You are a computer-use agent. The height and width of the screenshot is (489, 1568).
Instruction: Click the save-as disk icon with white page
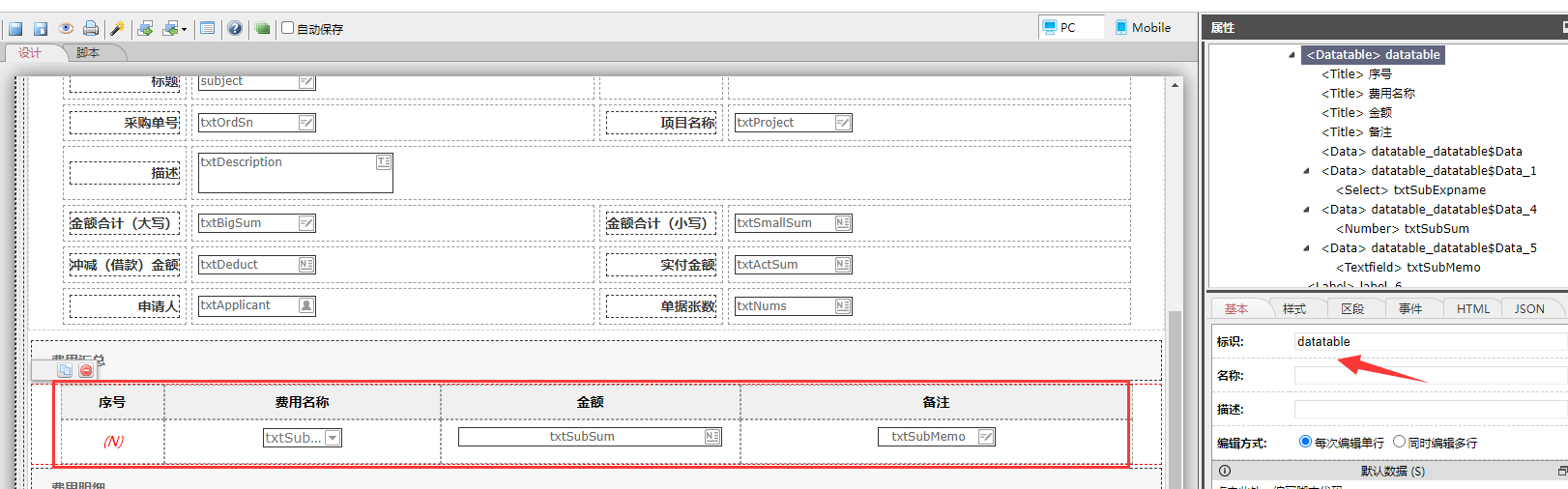coord(41,28)
